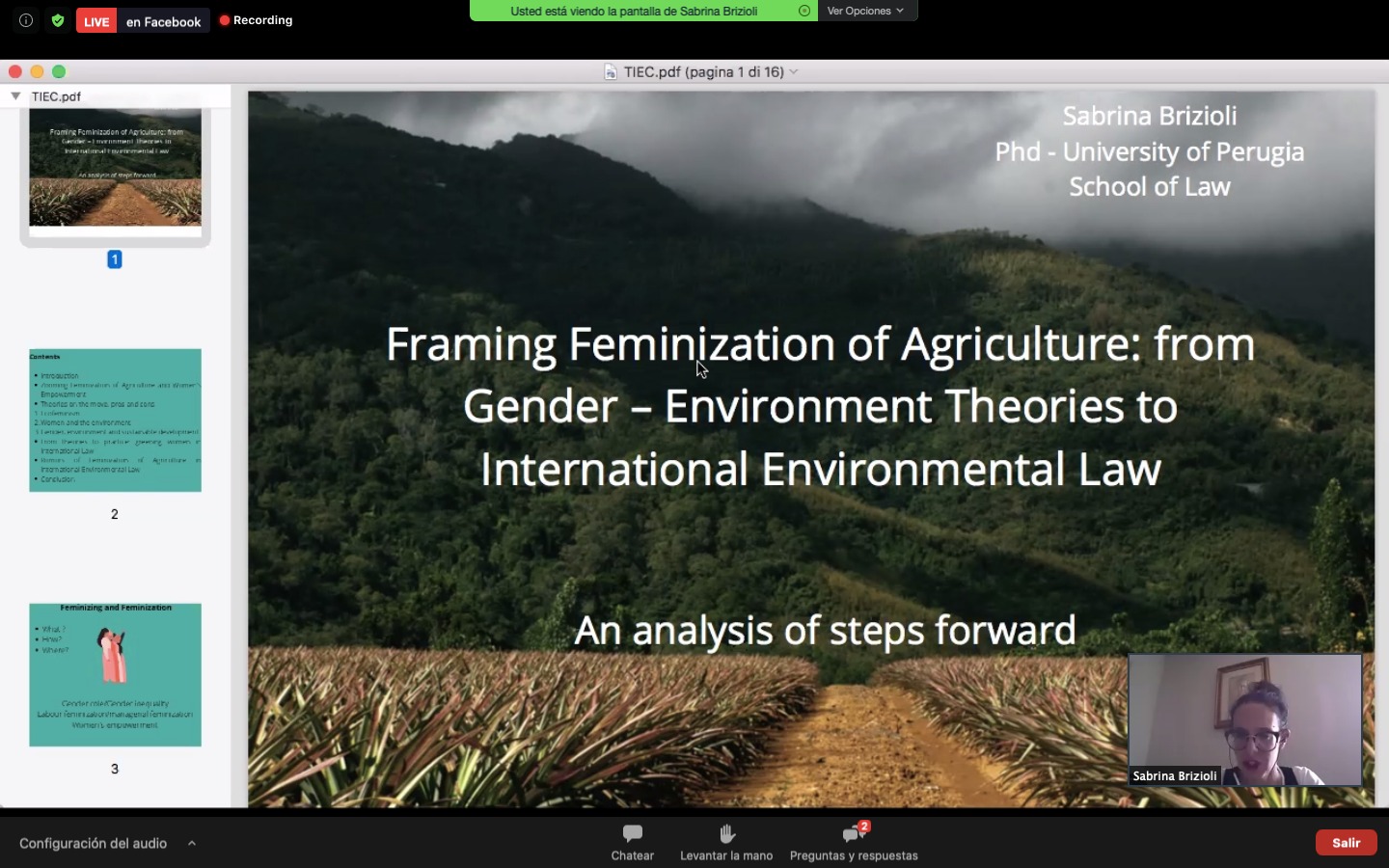Collapse the TIEC.pdf sidebar disclosure triangle
1389x868 pixels.
pyautogui.click(x=15, y=96)
